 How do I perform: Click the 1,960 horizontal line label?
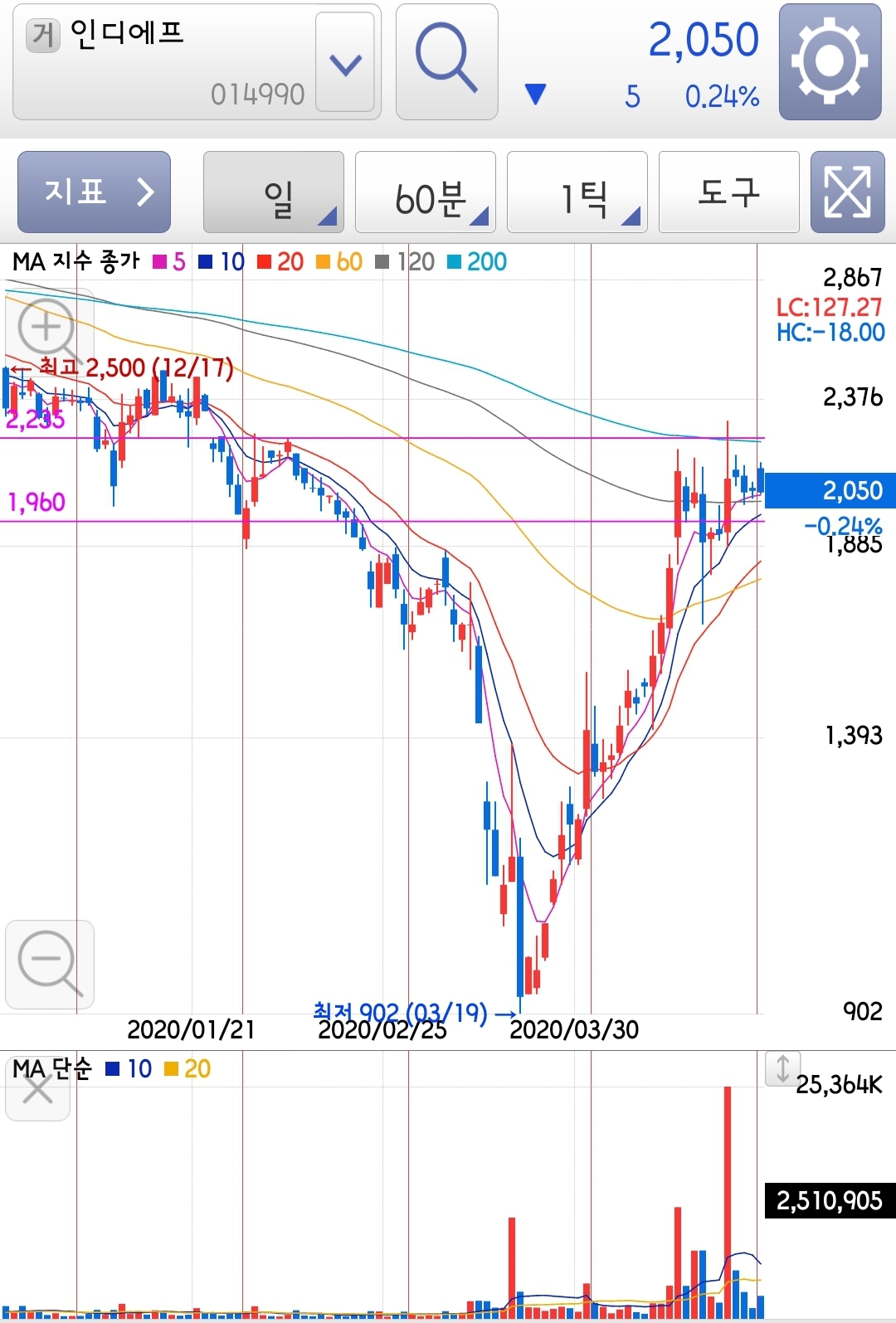(37, 502)
